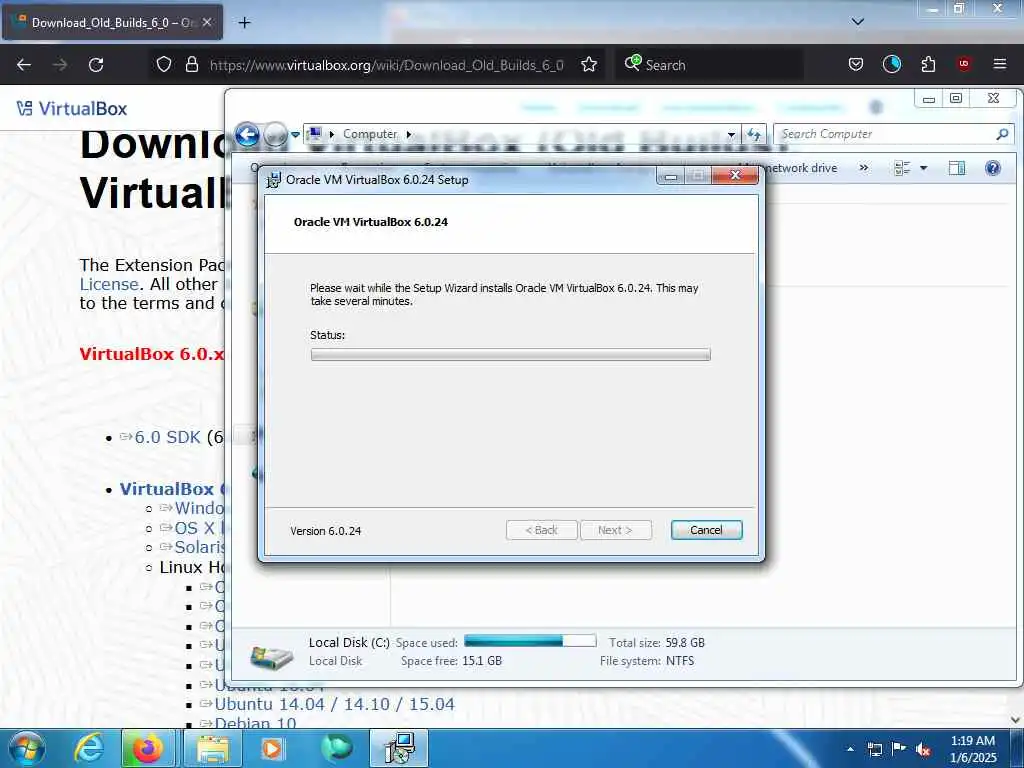Click the Firefox Search box

click(709, 65)
